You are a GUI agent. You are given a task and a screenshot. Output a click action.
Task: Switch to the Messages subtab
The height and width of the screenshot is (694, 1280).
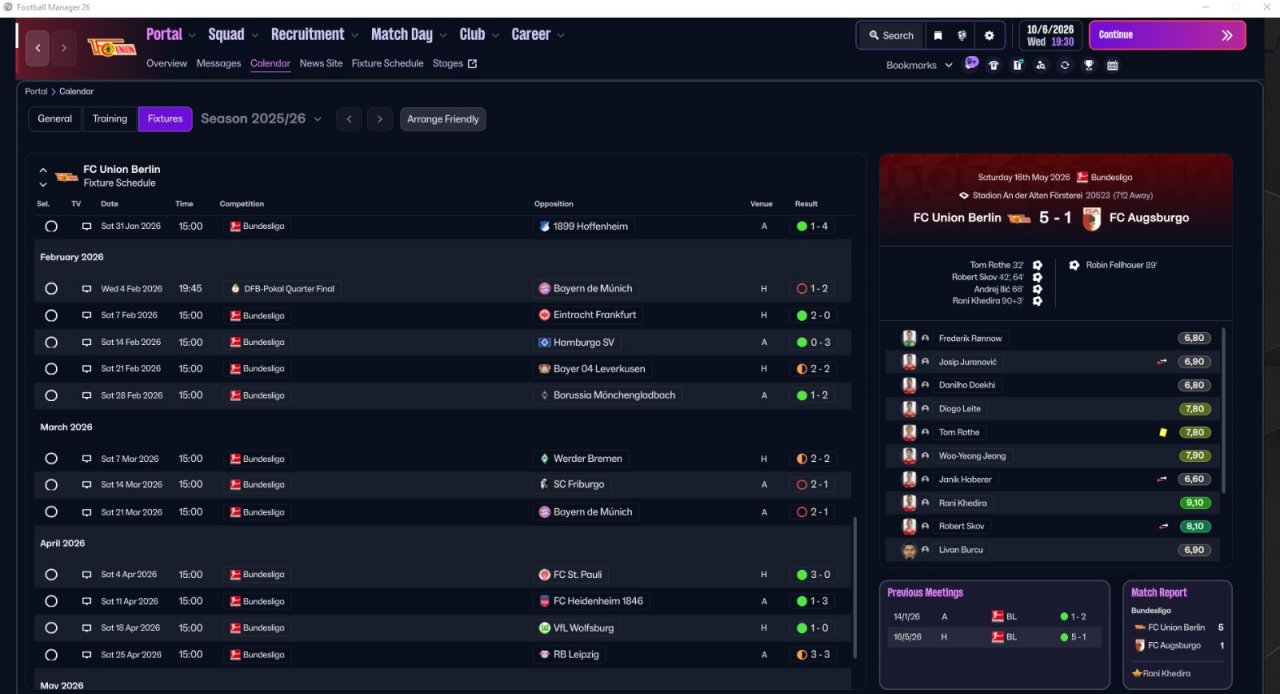click(x=218, y=63)
